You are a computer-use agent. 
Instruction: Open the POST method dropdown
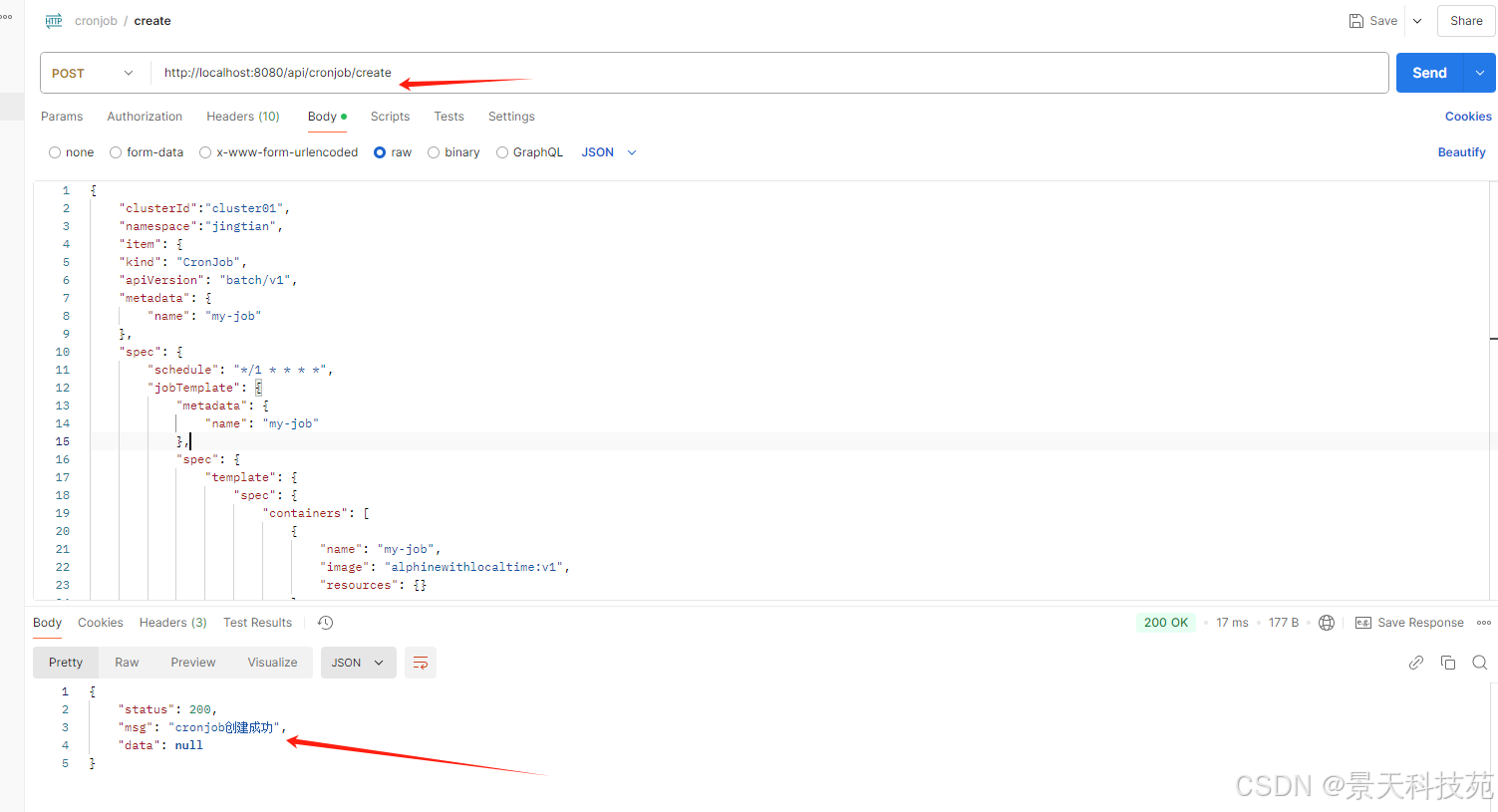[93, 73]
